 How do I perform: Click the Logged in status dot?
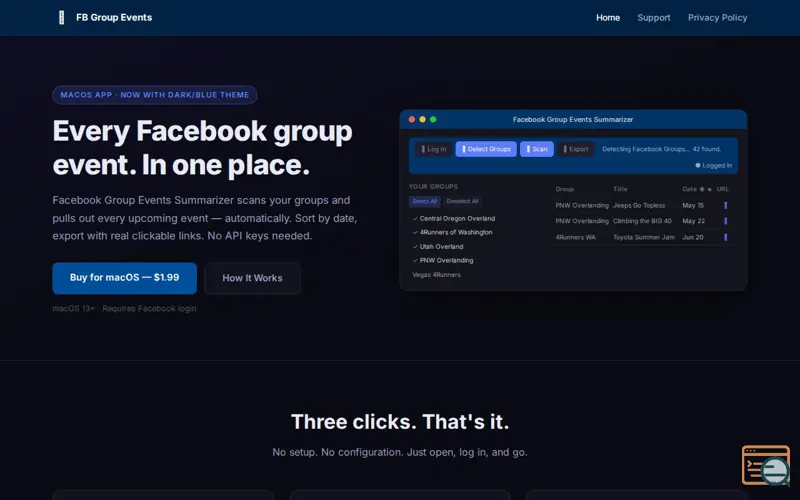click(697, 165)
